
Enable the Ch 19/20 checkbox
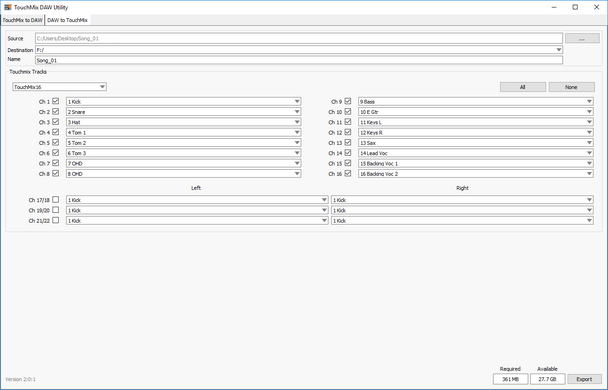[x=55, y=210]
